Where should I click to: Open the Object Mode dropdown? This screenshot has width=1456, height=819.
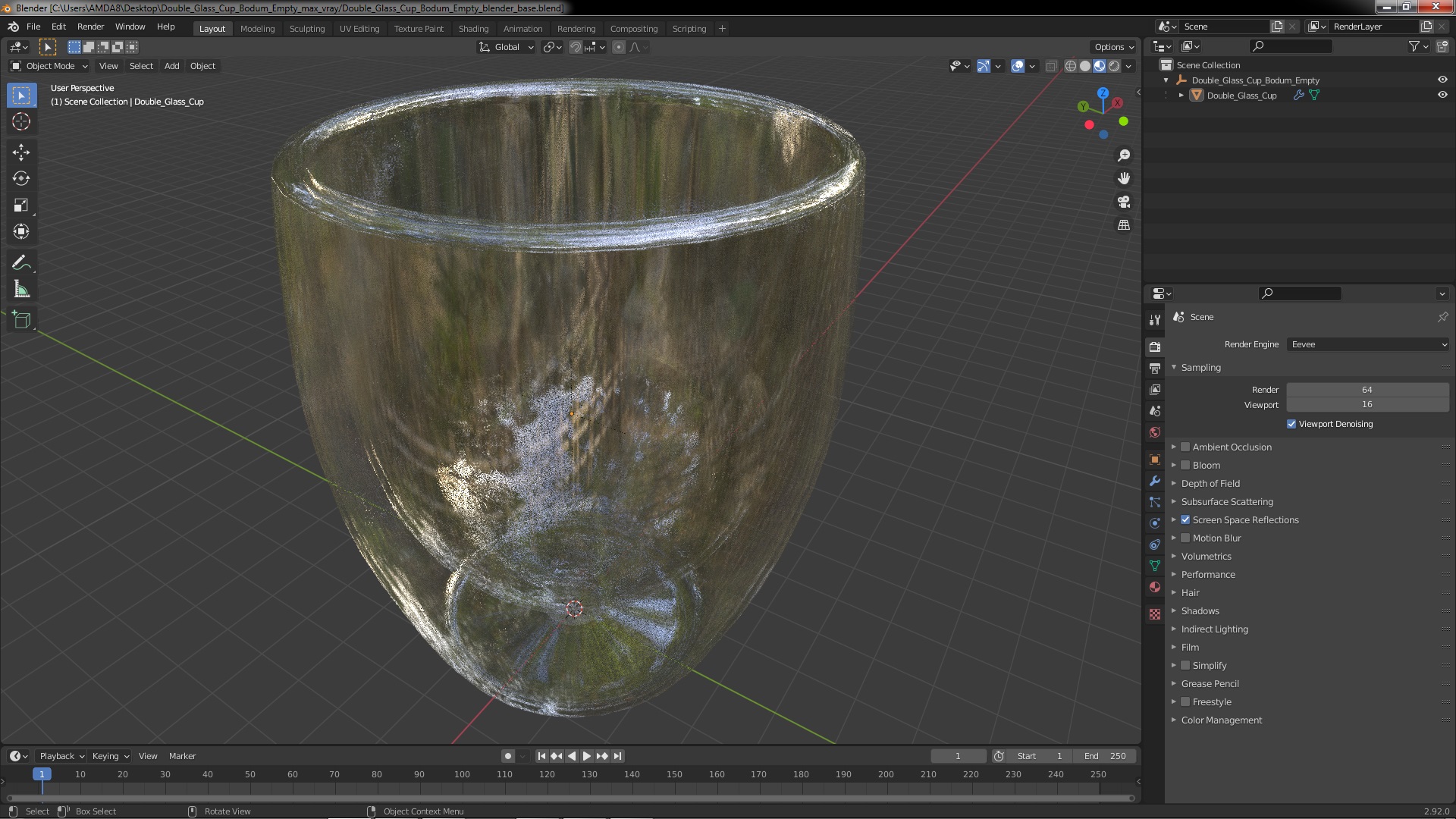pos(49,66)
